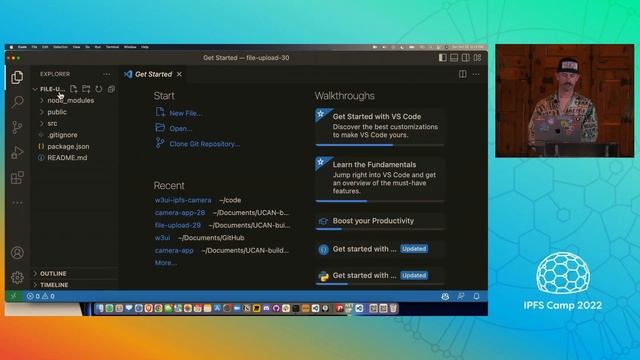The image size is (640, 360).
Task: Open Trash in the Dock
Action: [x=393, y=308]
